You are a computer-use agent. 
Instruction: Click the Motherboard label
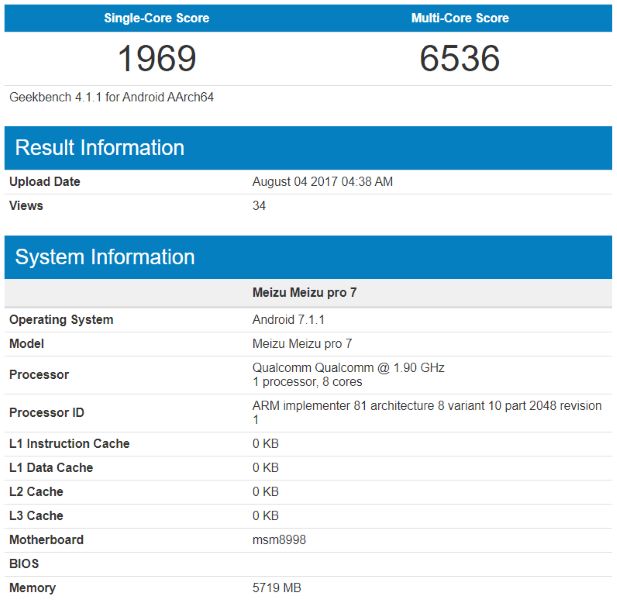click(46, 540)
